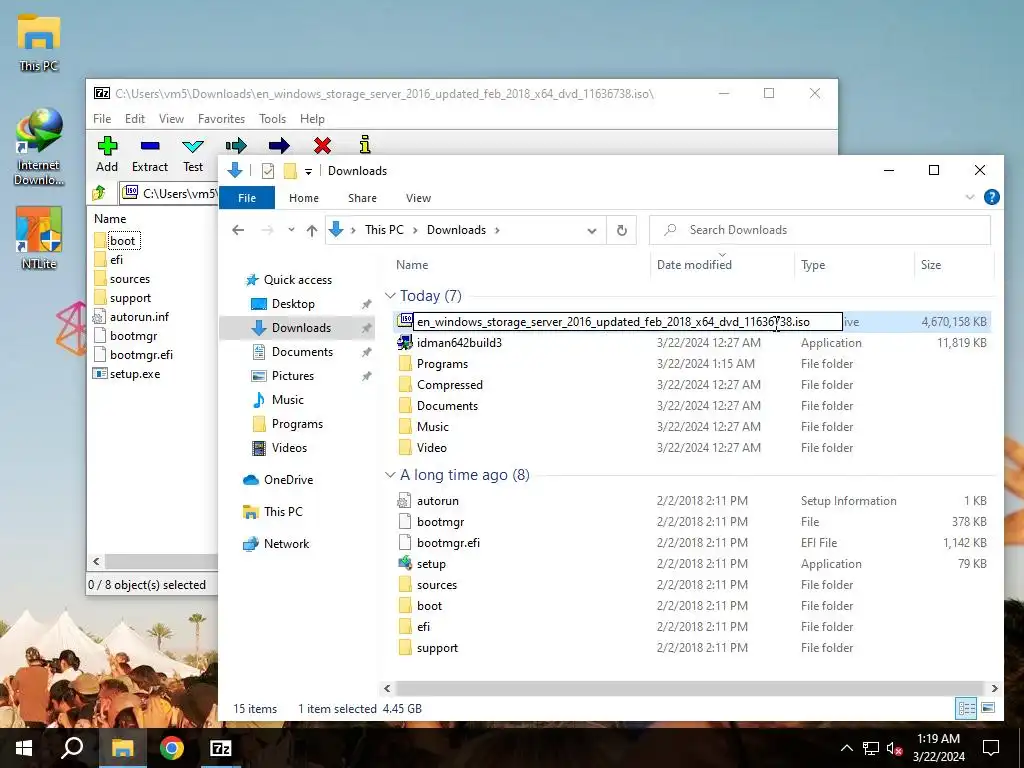The image size is (1024, 768).
Task: Click the Date modified column header
Action: (694, 264)
